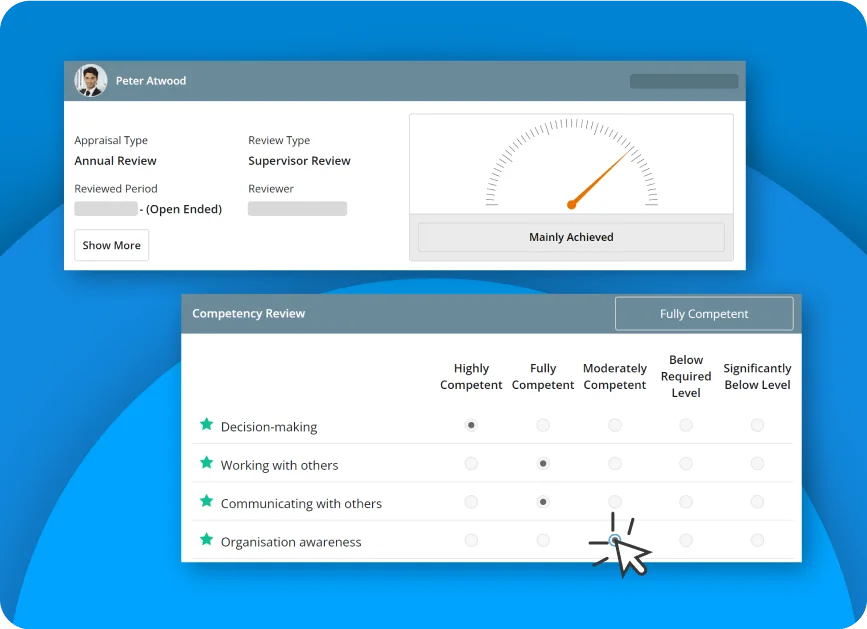Screen dimensions: 867x629
Task: Select Below Required Level for Working with others
Action: [686, 463]
